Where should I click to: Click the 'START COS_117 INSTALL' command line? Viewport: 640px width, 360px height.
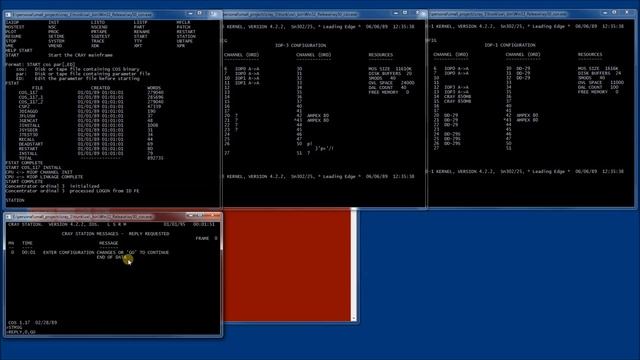tap(33, 168)
